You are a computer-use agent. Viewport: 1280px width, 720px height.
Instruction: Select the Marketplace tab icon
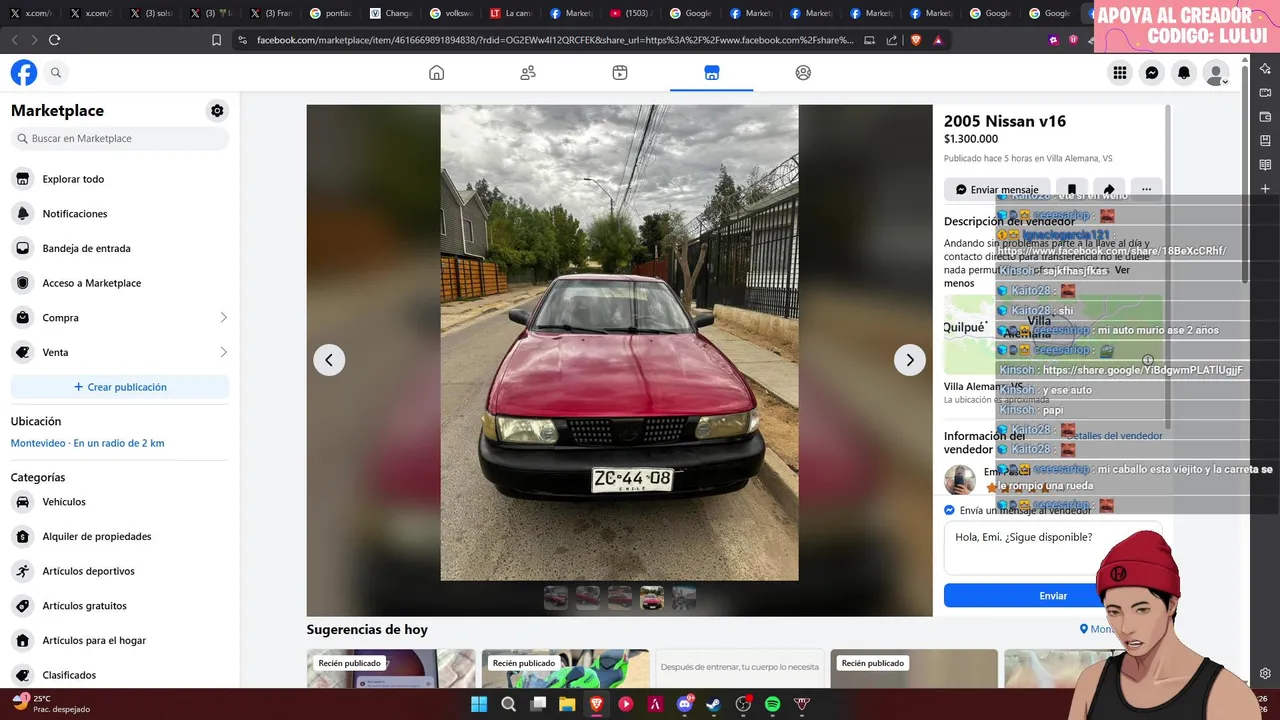[712, 73]
